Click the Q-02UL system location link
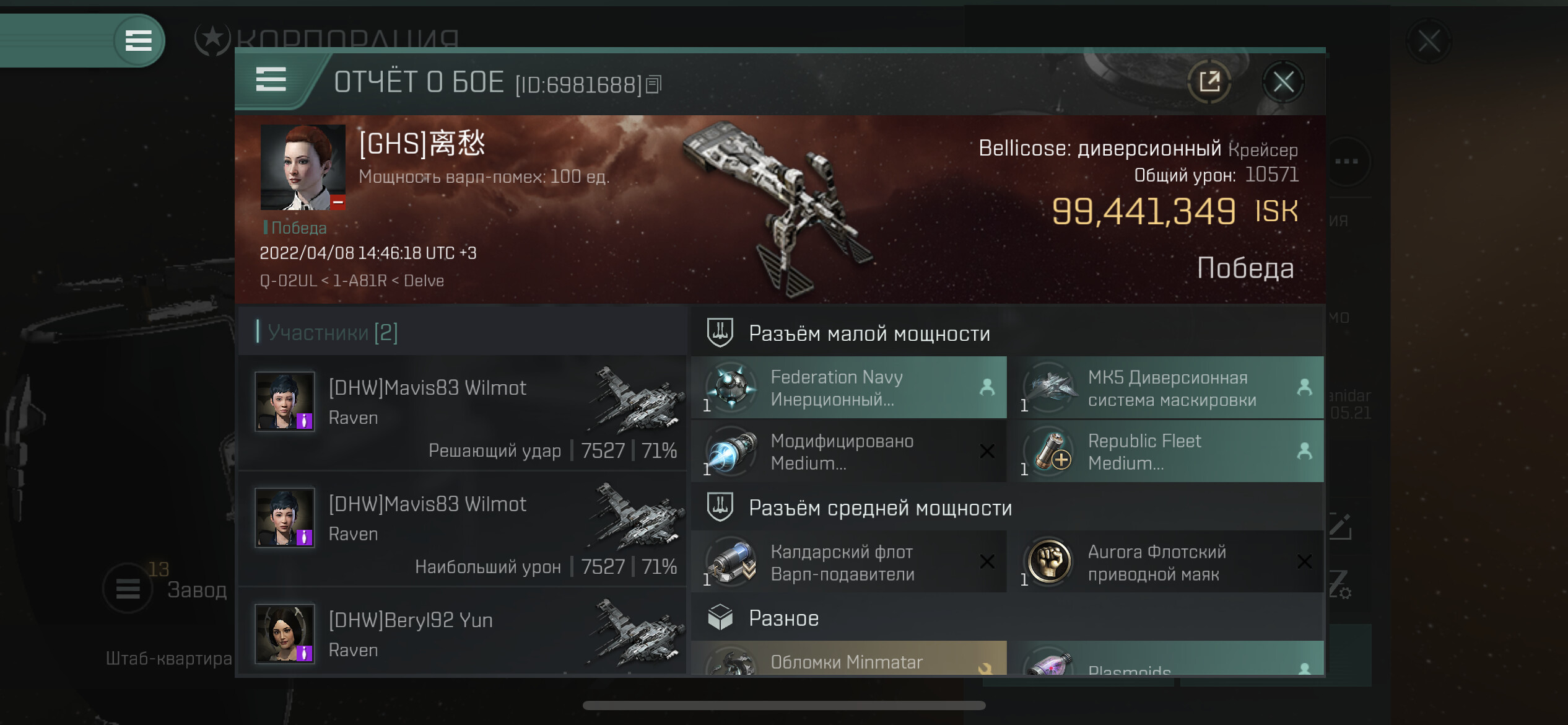Viewport: 1568px width, 725px height. click(x=289, y=281)
